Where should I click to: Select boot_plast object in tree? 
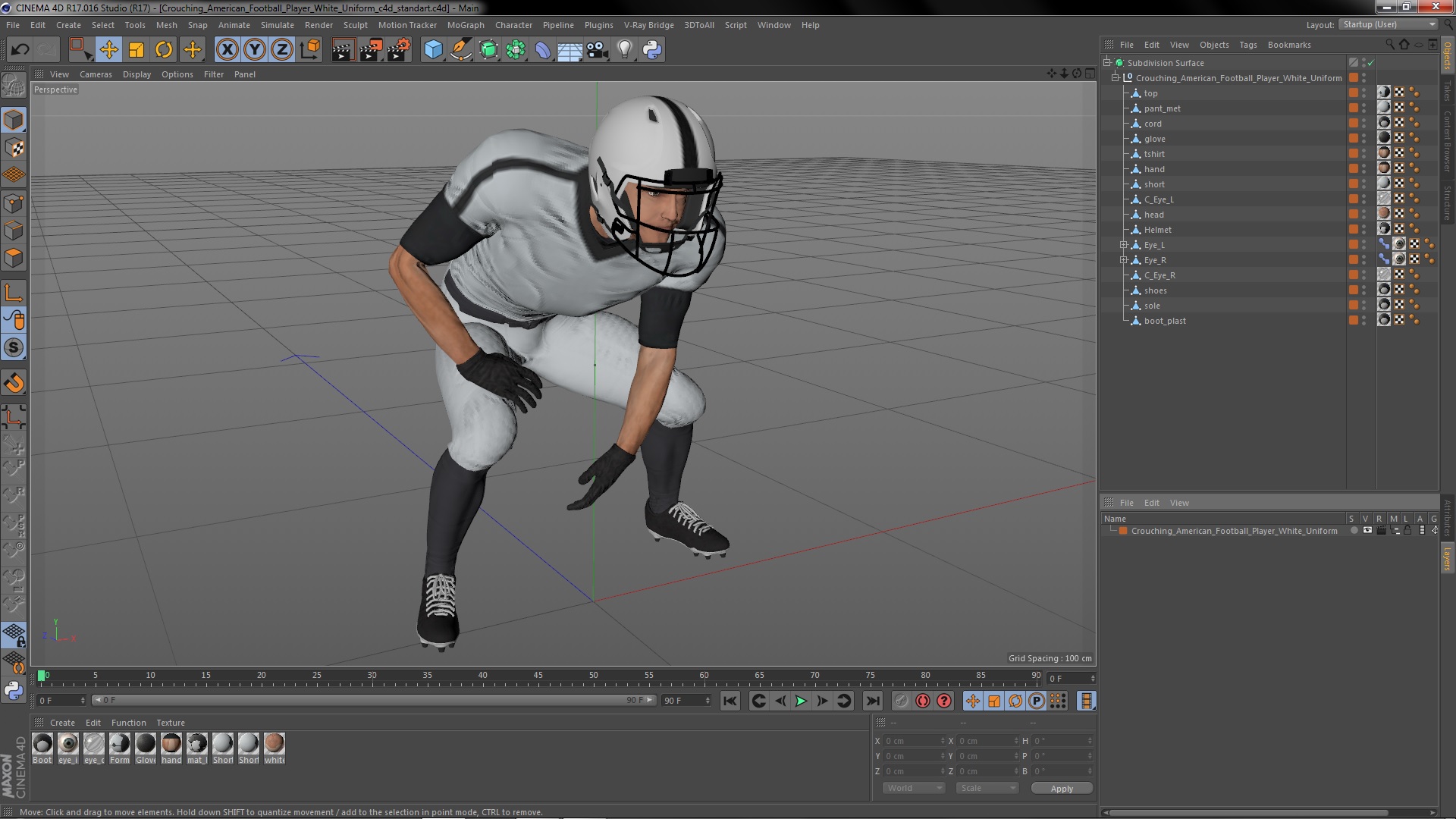coord(1165,321)
